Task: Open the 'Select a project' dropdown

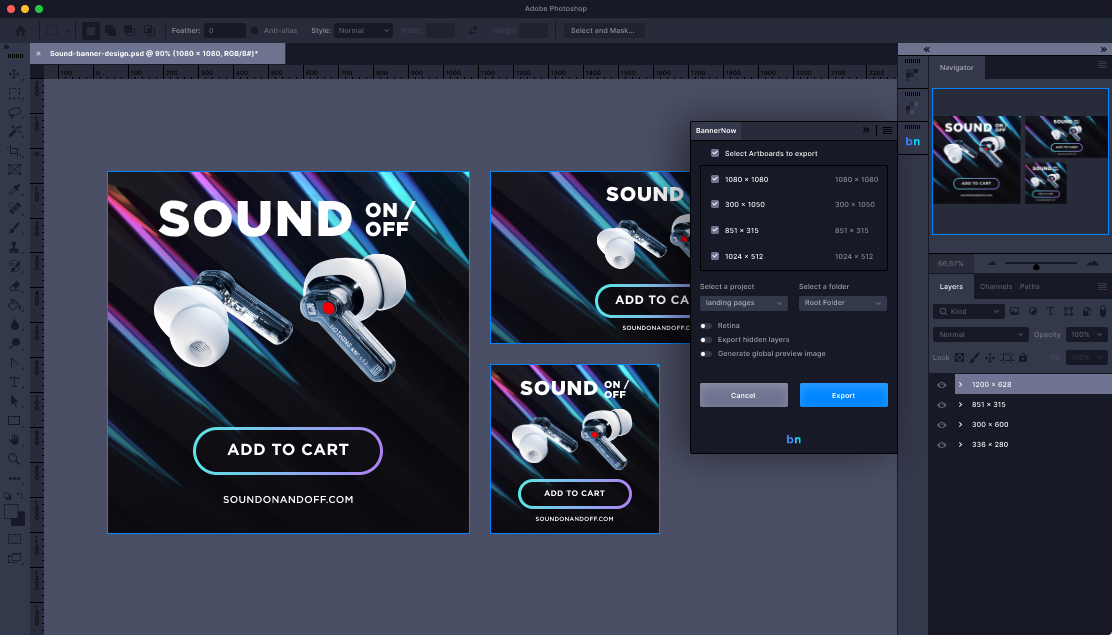Action: coord(743,303)
